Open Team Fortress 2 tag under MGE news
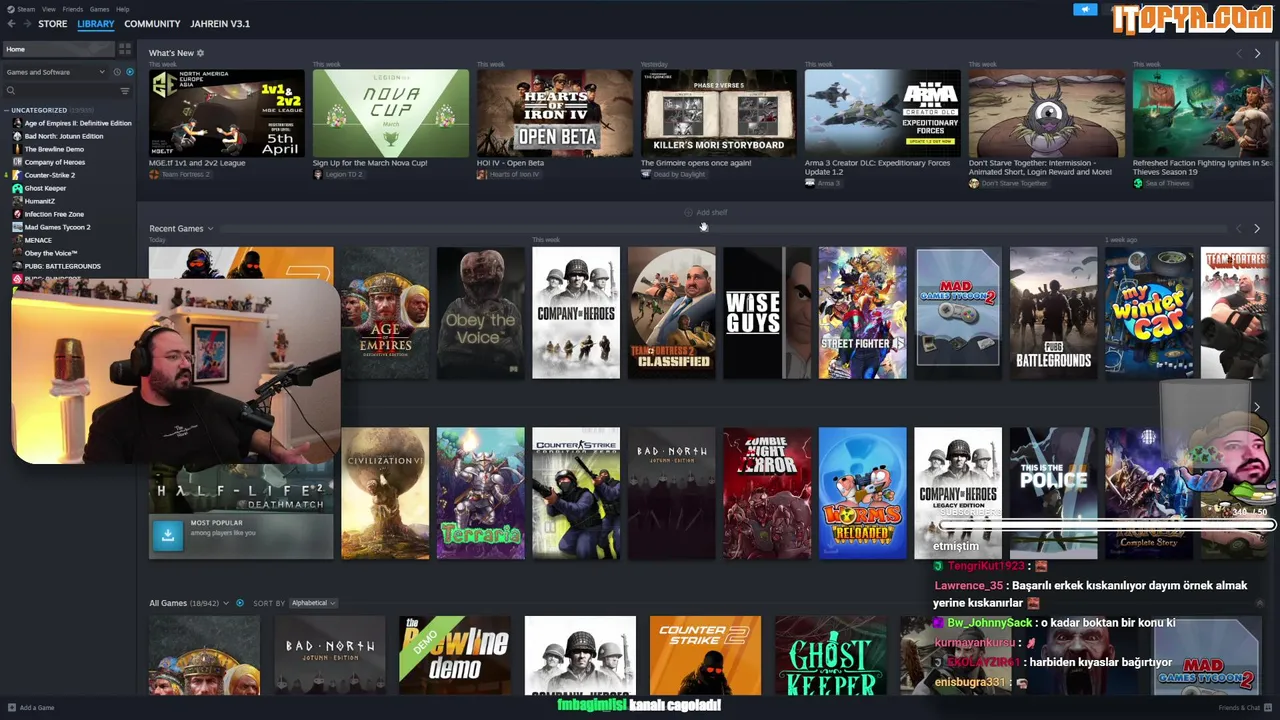 tap(180, 174)
